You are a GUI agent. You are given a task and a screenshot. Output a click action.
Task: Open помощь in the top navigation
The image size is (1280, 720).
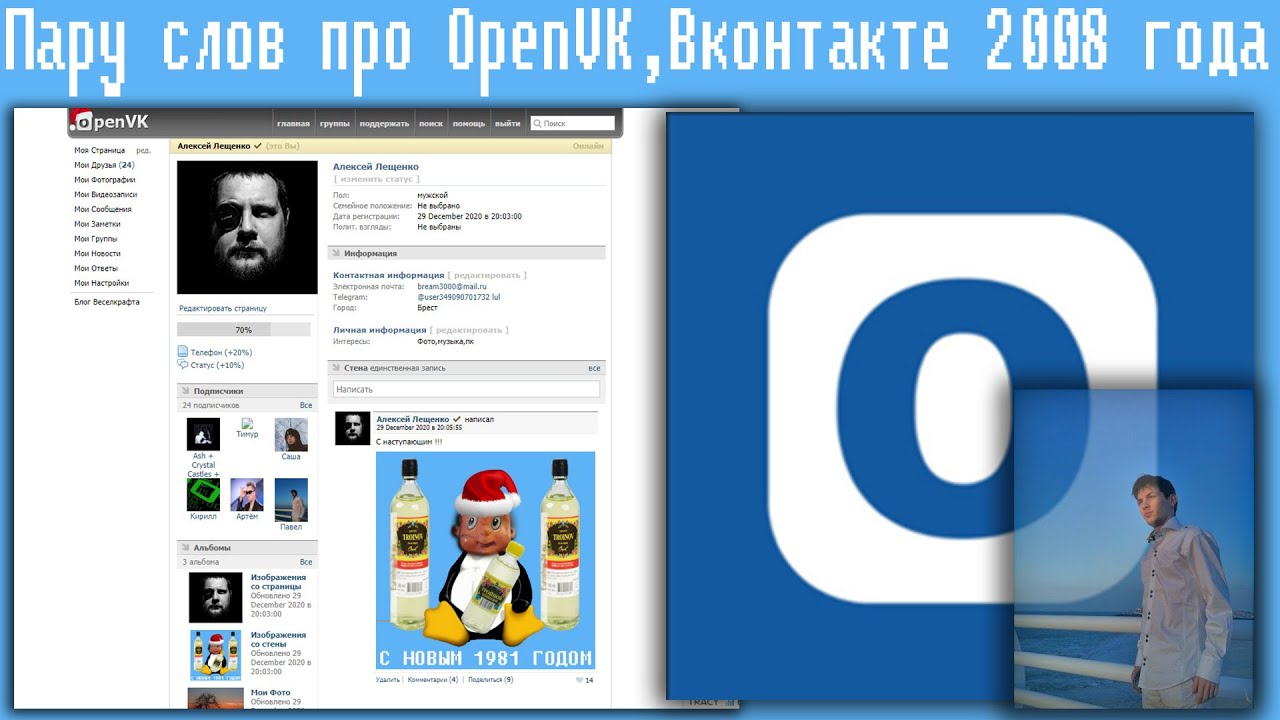(469, 124)
